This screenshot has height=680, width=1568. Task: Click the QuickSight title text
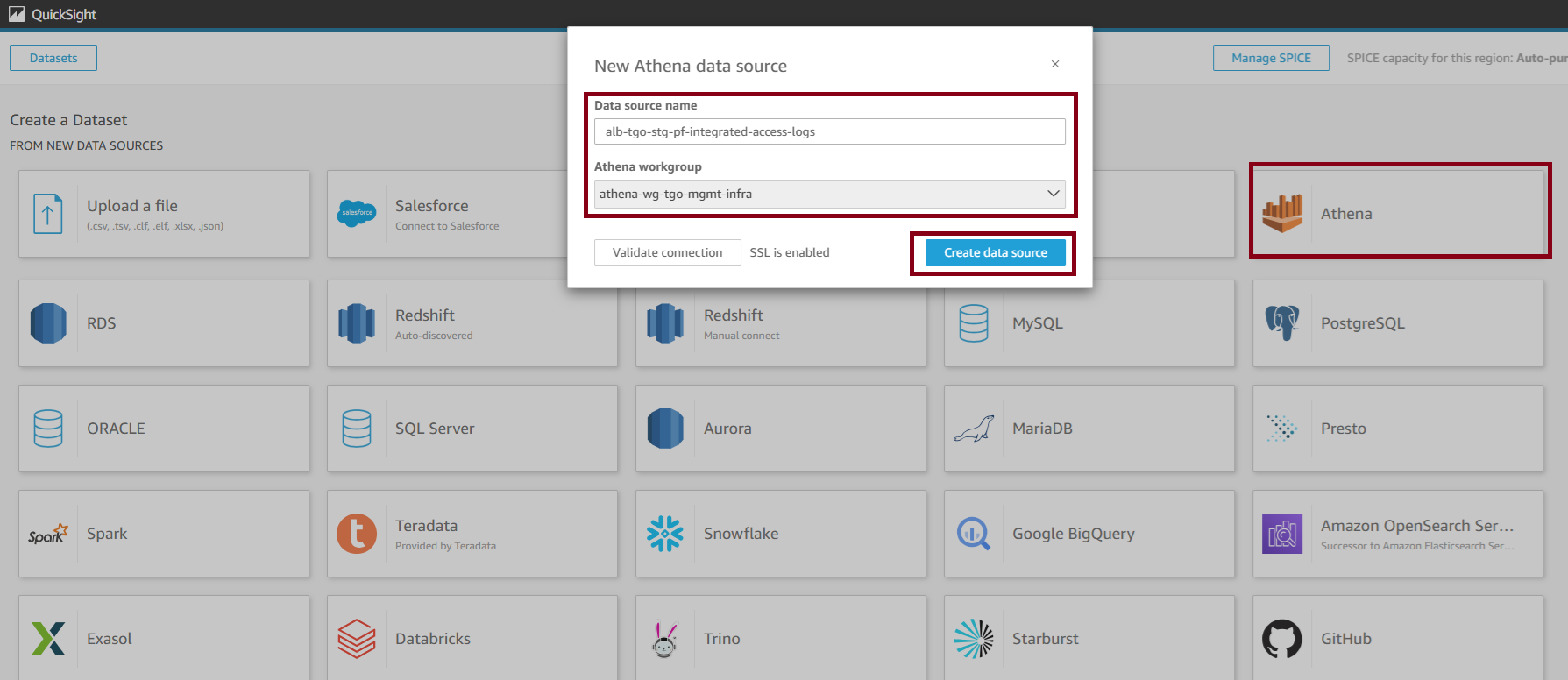coord(64,14)
